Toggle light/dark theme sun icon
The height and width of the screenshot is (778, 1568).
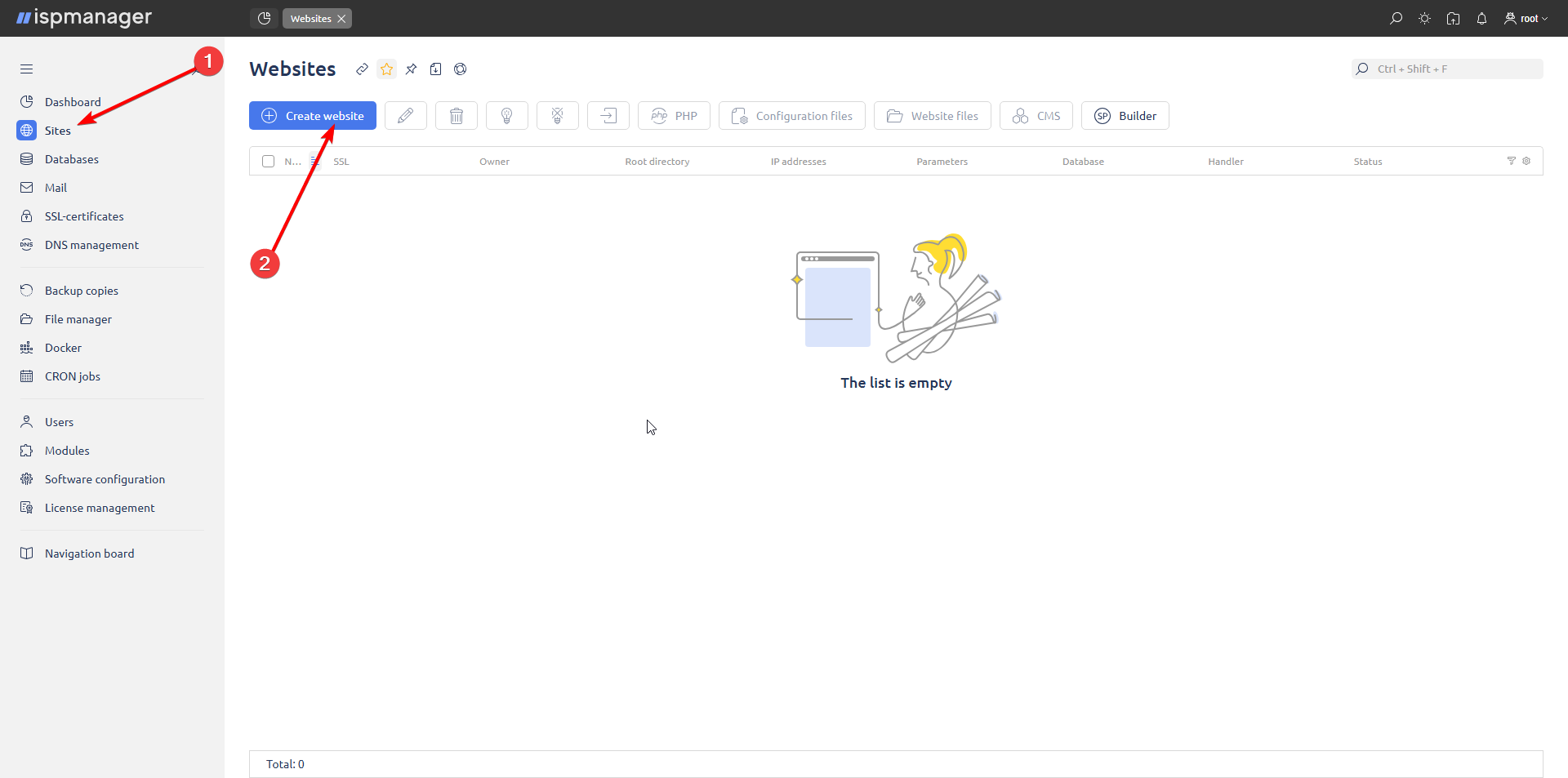pyautogui.click(x=1424, y=19)
